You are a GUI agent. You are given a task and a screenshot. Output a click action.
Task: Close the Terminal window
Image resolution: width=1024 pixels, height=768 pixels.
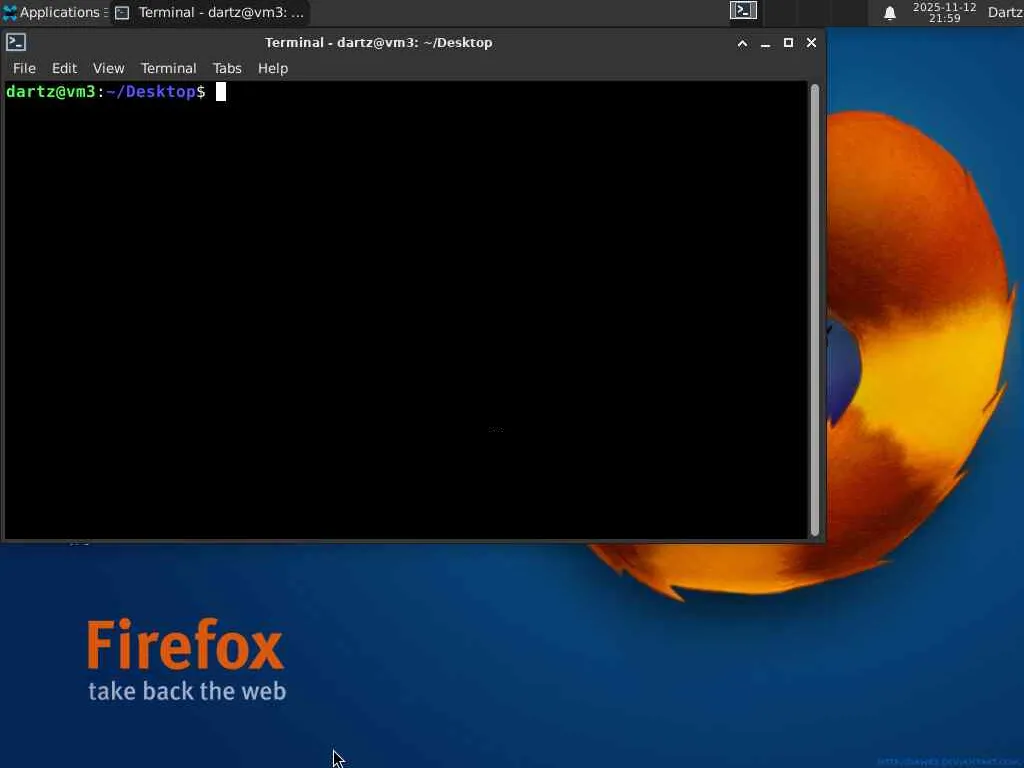811,42
